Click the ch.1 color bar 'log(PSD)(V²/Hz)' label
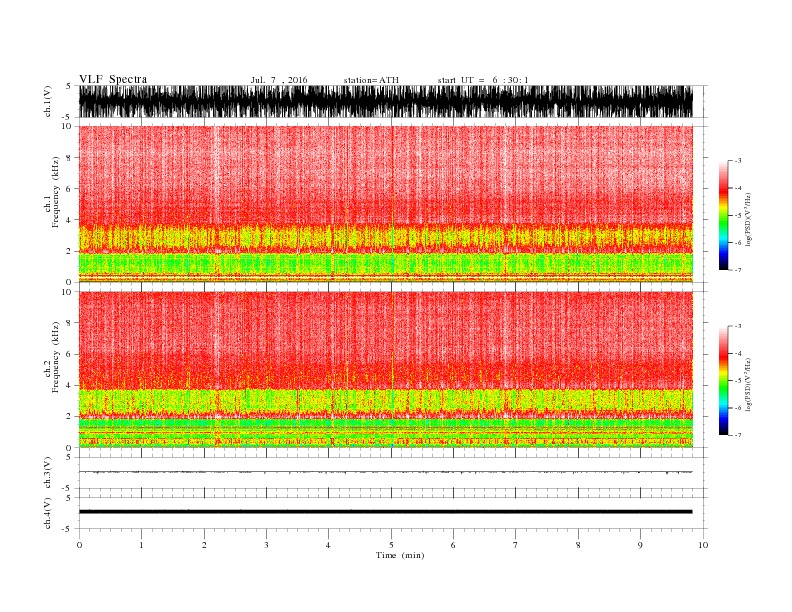 [x=748, y=218]
